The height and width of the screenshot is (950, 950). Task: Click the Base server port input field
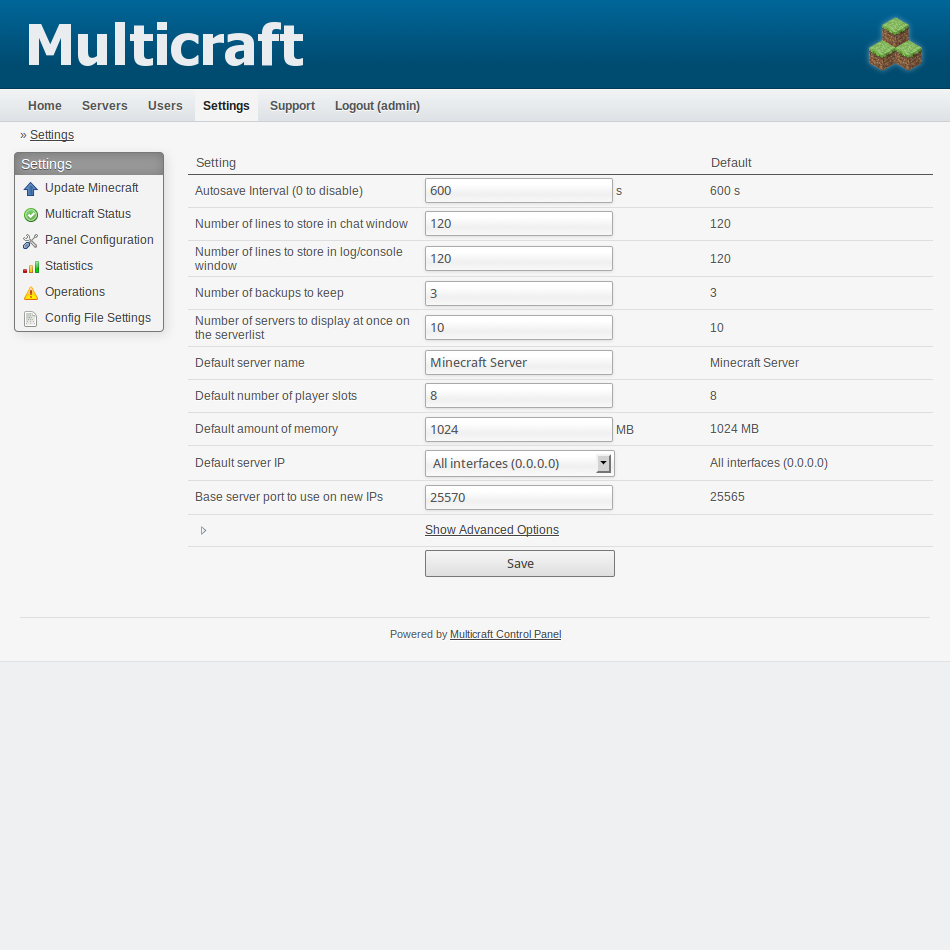point(519,497)
